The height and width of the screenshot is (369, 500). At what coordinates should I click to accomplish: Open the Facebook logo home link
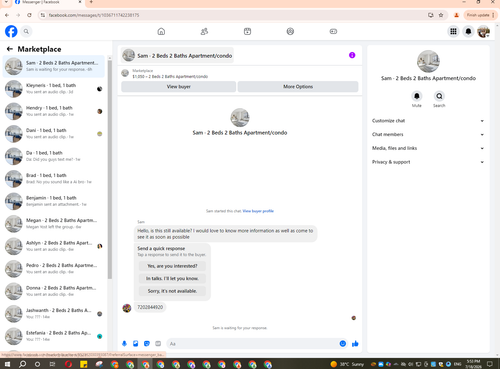click(11, 31)
